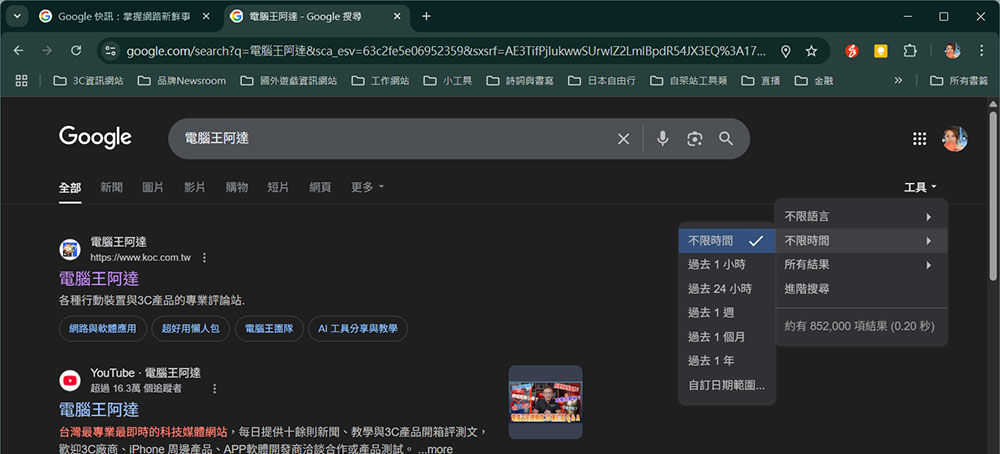This screenshot has width=1000, height=454.
Task: Select the 圖片 search tab
Action: [153, 187]
